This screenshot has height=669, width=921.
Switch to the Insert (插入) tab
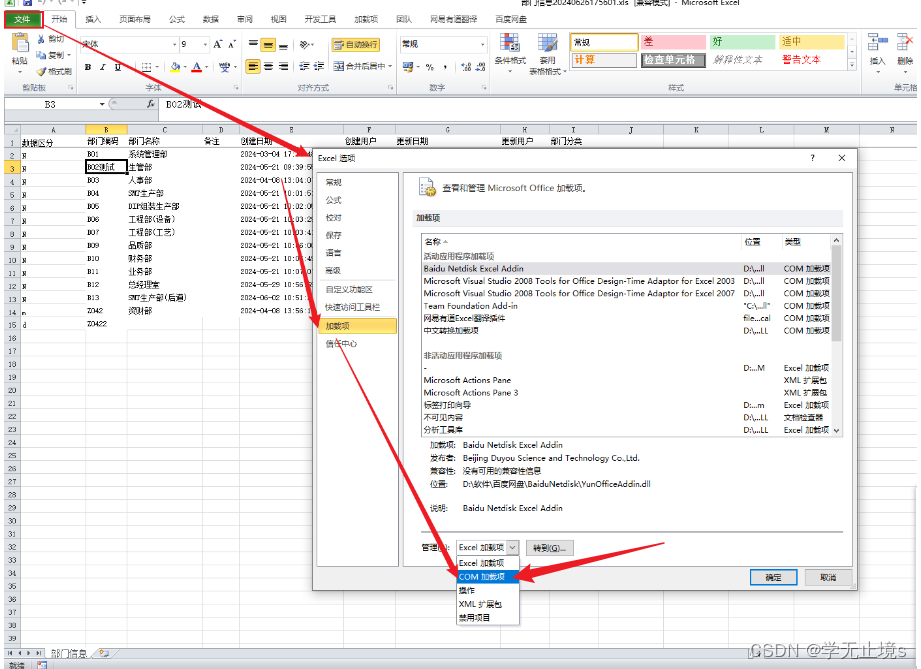(x=93, y=19)
